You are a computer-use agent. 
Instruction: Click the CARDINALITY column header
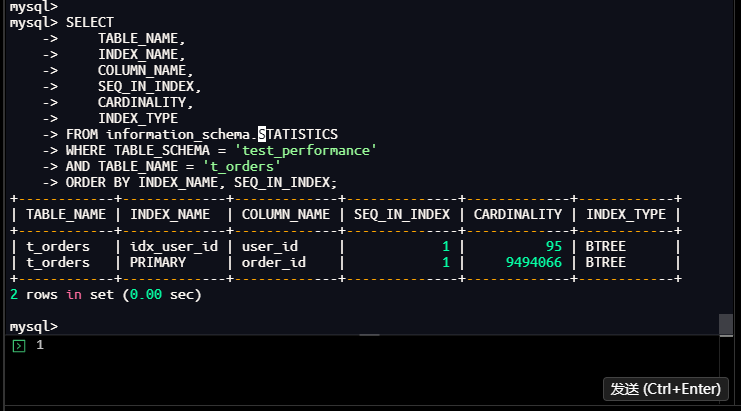coord(517,214)
